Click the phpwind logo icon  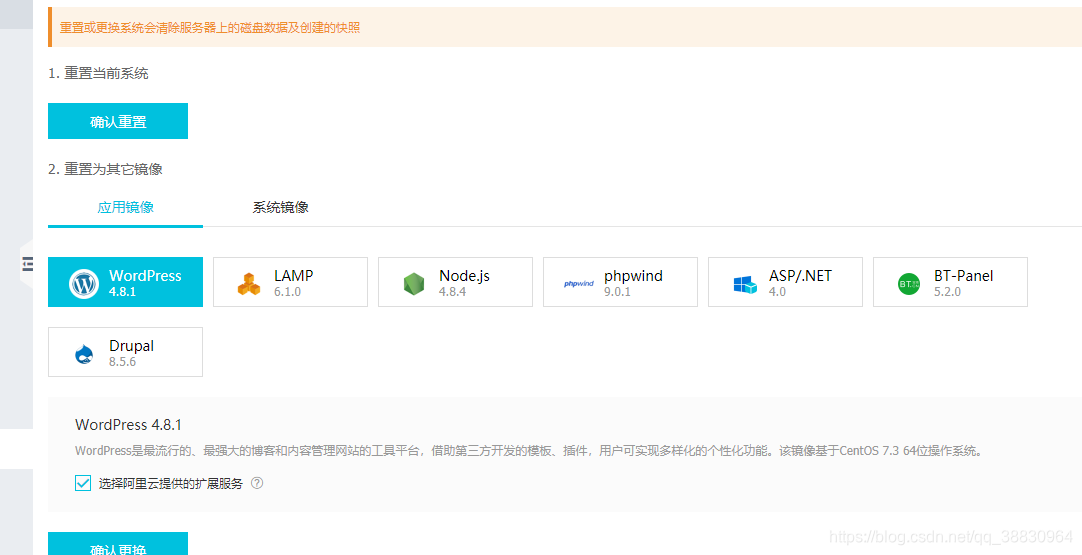tap(578, 284)
